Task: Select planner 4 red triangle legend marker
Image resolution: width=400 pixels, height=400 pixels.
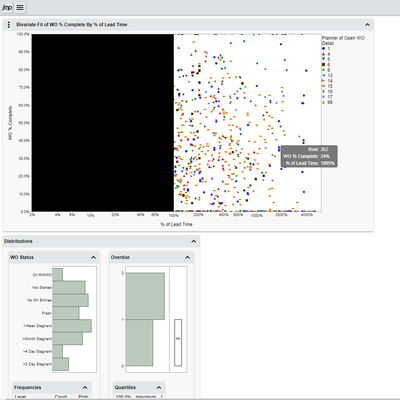Action: click(323, 54)
